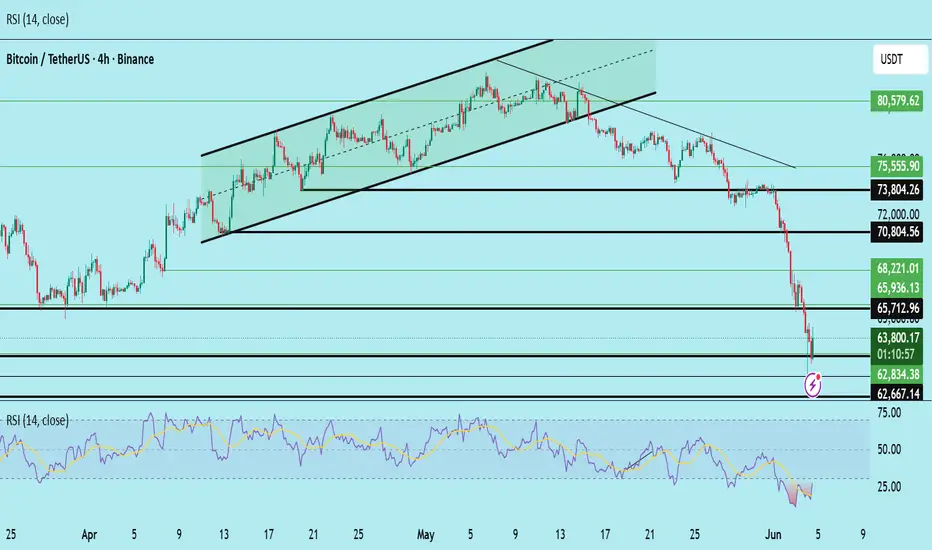The width and height of the screenshot is (932, 550).
Task: Select the 75,555.90 green price label
Action: 898,166
